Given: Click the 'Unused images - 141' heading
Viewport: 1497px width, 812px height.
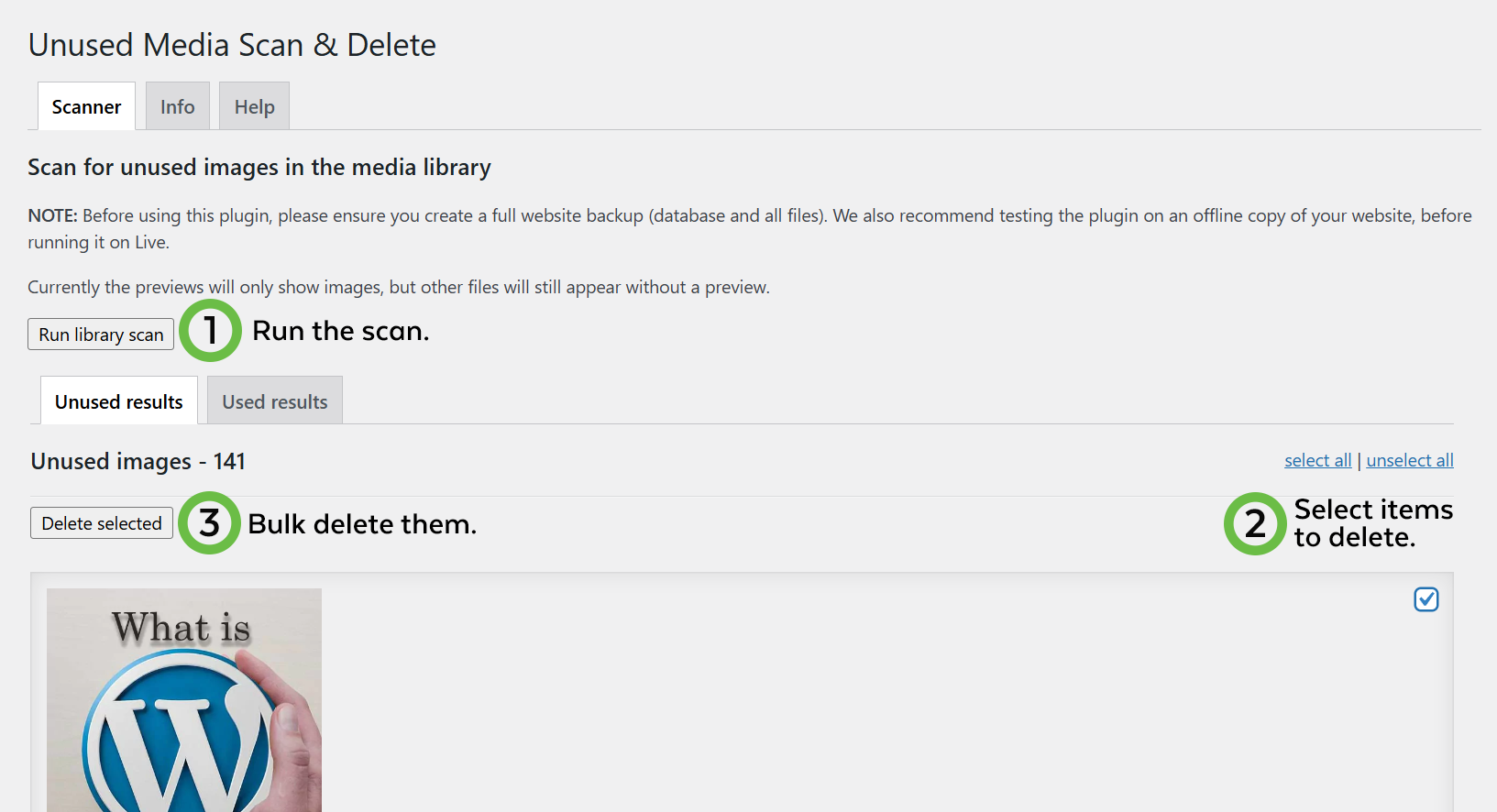Looking at the screenshot, I should coord(138,461).
